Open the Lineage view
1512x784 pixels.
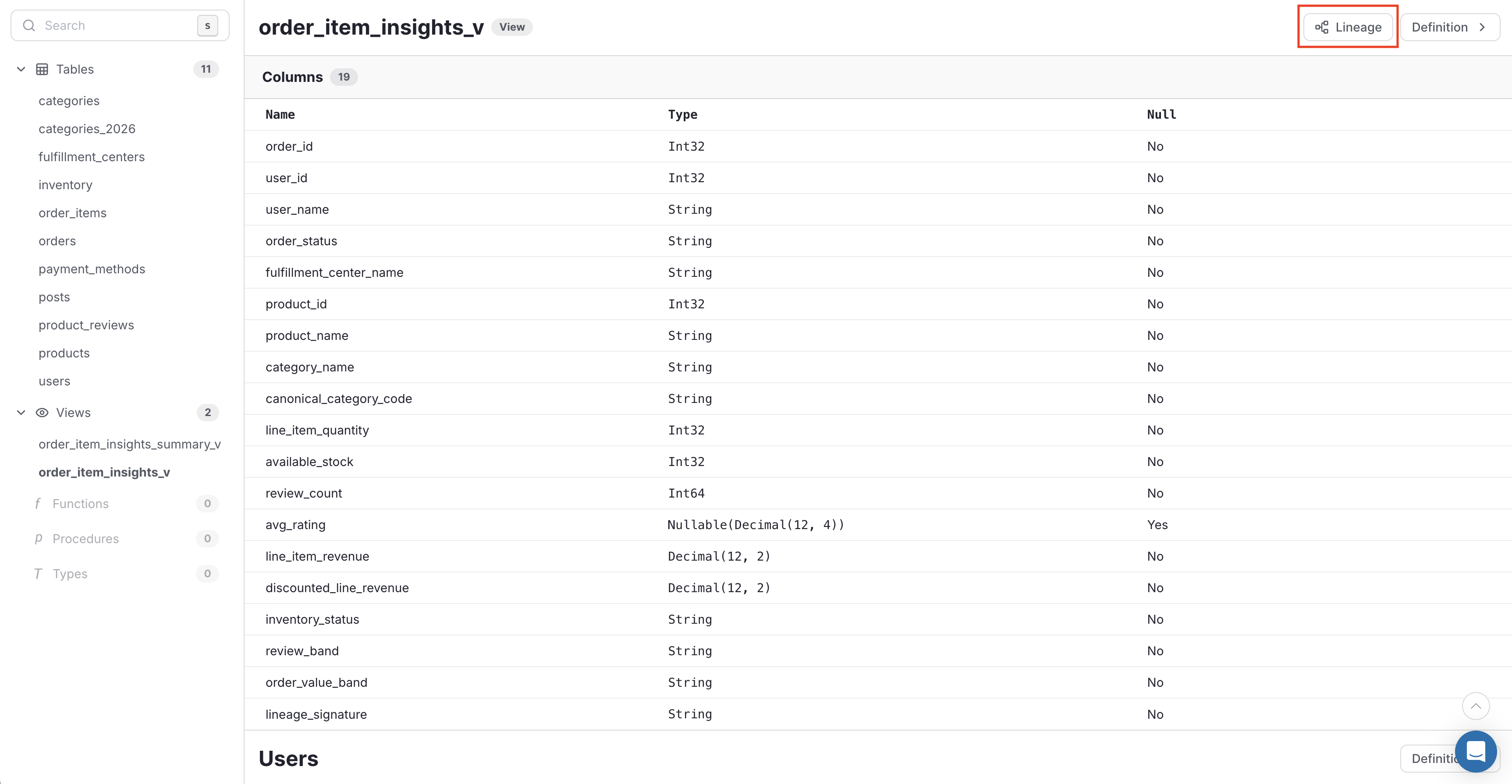click(x=1348, y=27)
